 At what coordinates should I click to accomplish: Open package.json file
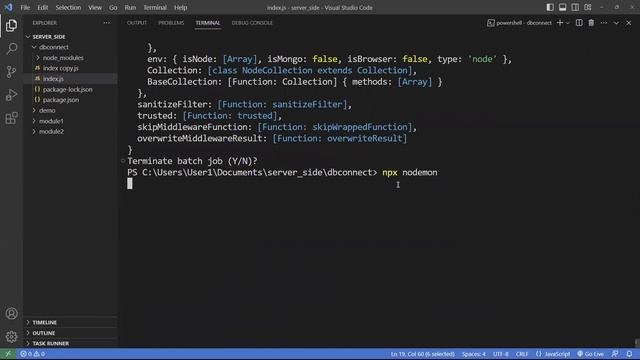[61, 100]
